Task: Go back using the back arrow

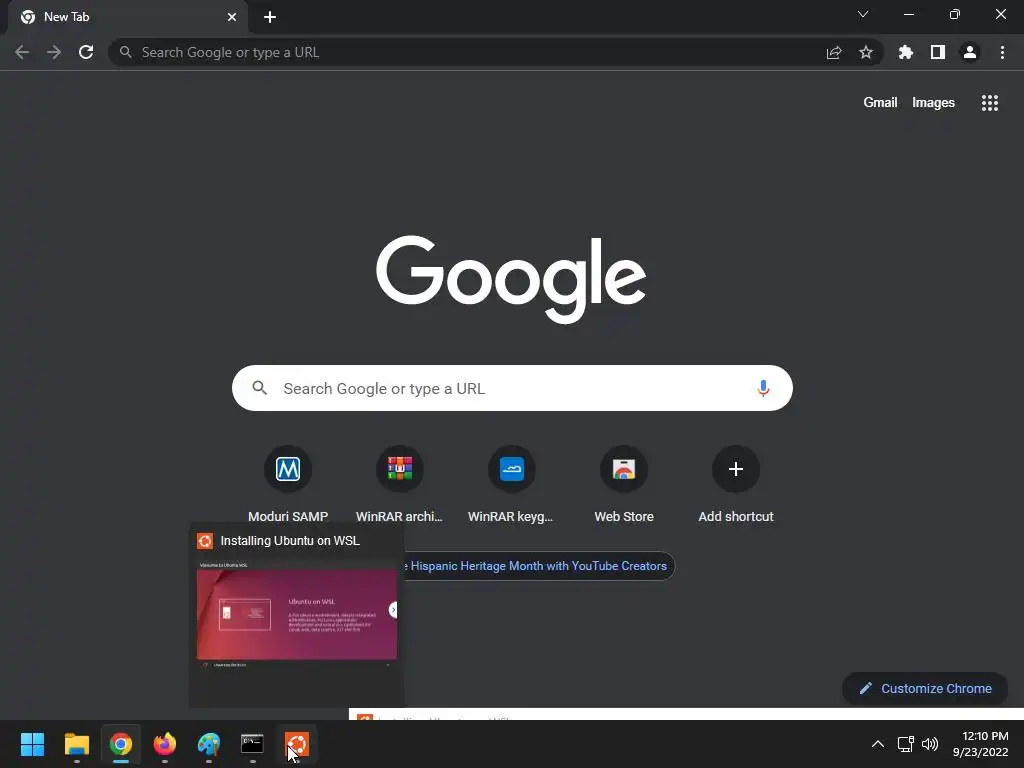Action: (22, 52)
